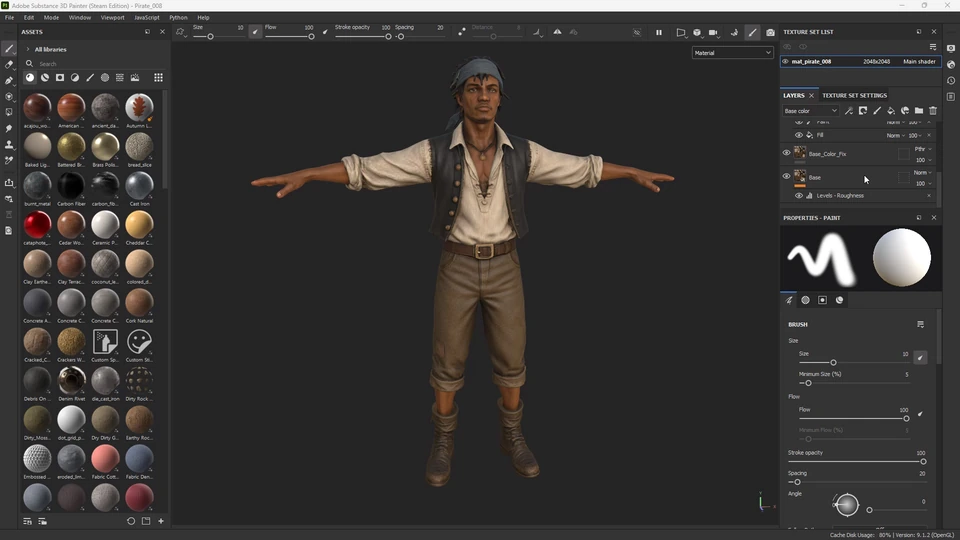Image resolution: width=960 pixels, height=540 pixels.
Task: Select the Clone stamp tool
Action: [x=9, y=144]
